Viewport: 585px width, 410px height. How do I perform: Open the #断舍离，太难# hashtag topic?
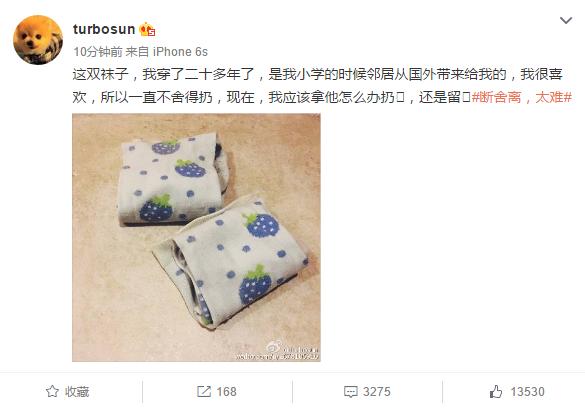[x=522, y=97]
